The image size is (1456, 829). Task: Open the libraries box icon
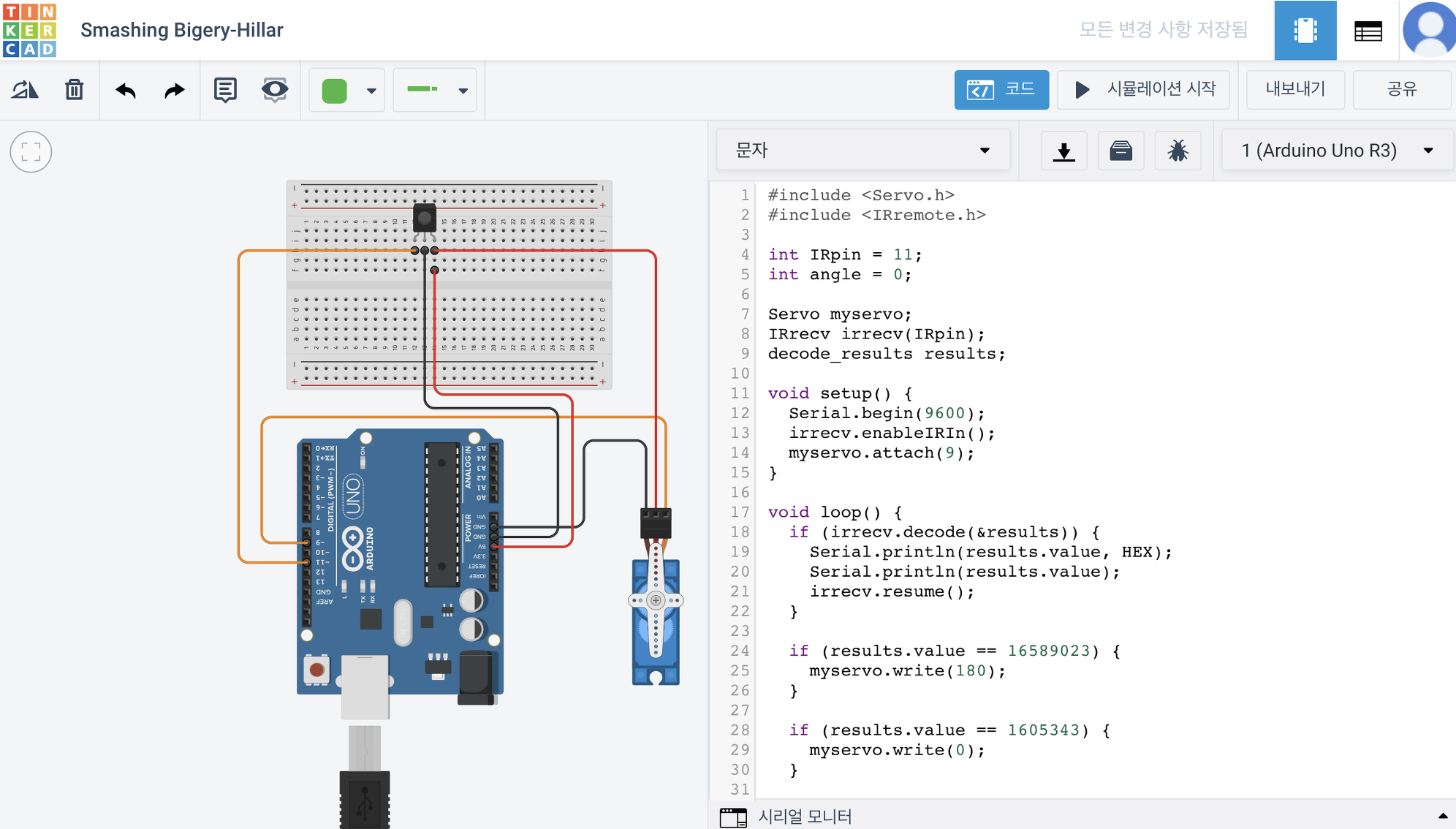coord(1121,151)
